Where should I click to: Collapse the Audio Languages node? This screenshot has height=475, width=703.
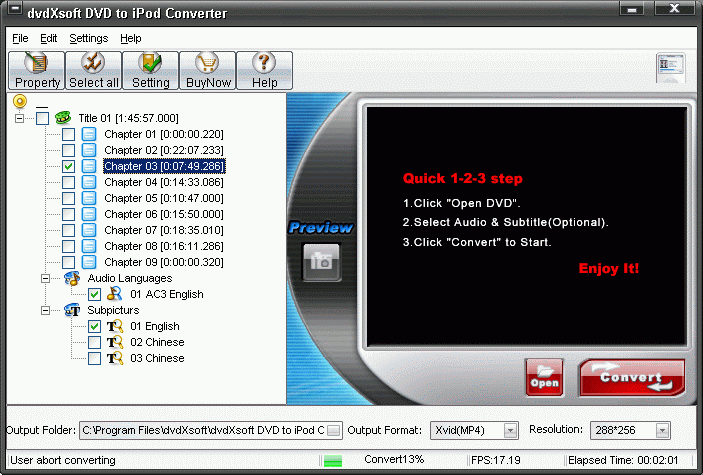[x=45, y=278]
